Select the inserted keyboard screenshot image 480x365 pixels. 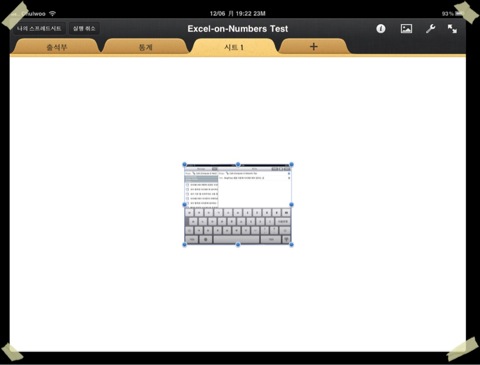[x=238, y=204]
